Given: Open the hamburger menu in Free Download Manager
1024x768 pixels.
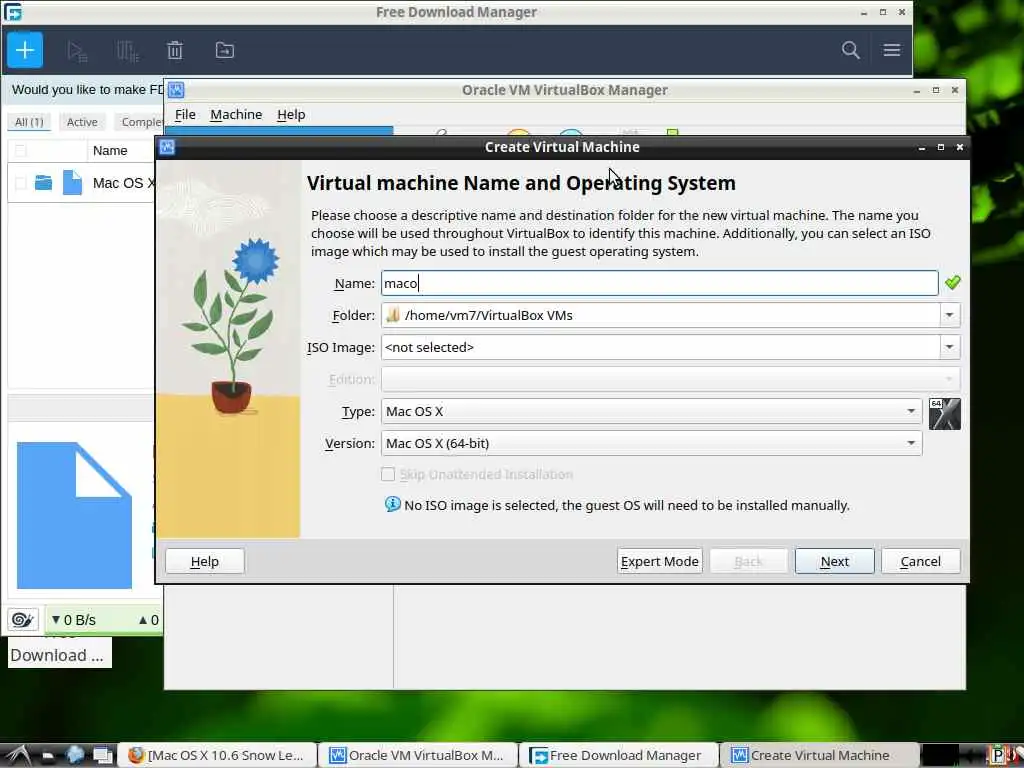Looking at the screenshot, I should coord(891,50).
